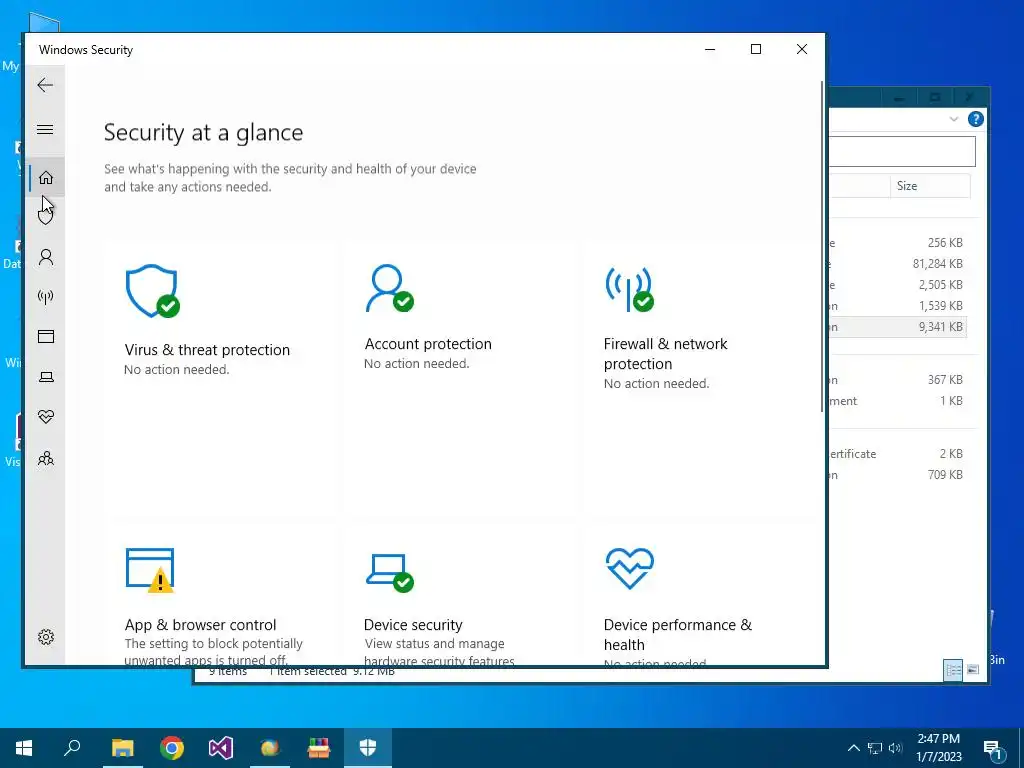The height and width of the screenshot is (768, 1024).
Task: Click the Device security tile's laptop icon
Action: point(389,573)
